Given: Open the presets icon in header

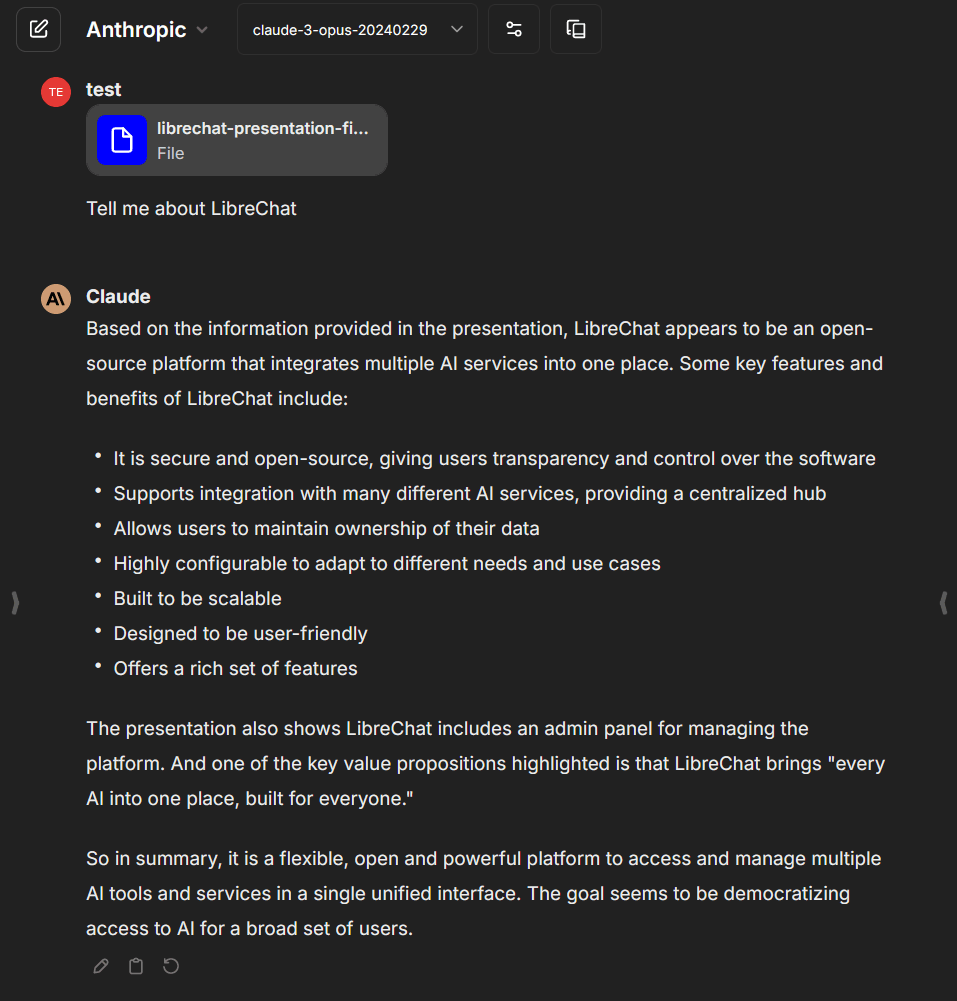Looking at the screenshot, I should click(x=576, y=29).
